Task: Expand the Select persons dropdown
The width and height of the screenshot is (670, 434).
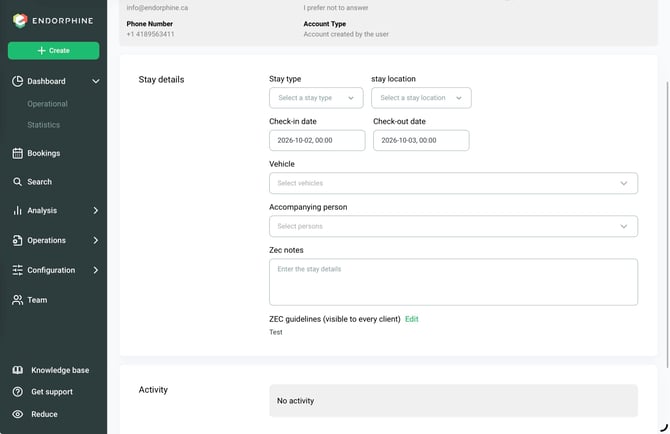Action: [x=453, y=226]
